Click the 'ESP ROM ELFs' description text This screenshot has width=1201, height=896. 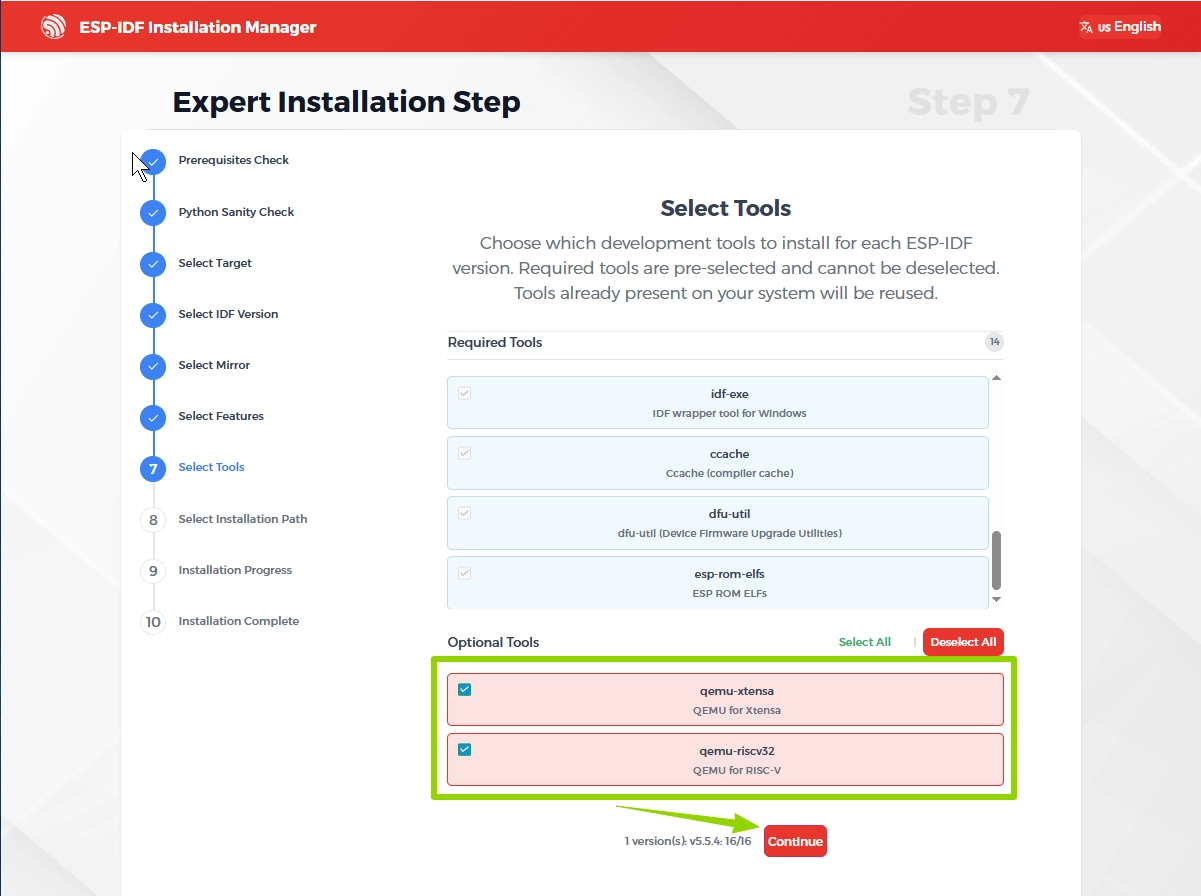[x=729, y=593]
